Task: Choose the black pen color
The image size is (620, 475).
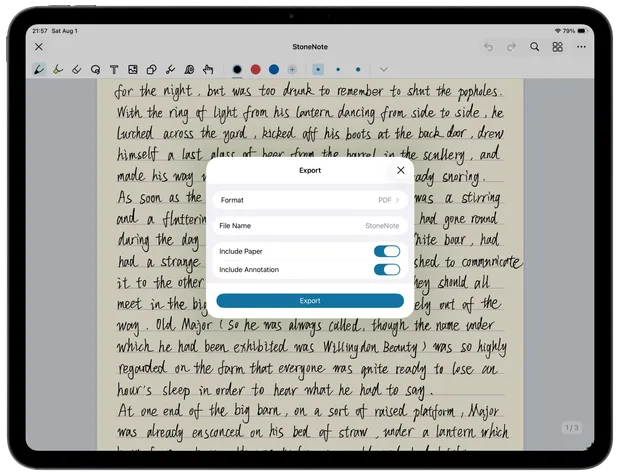Action: coord(237,70)
